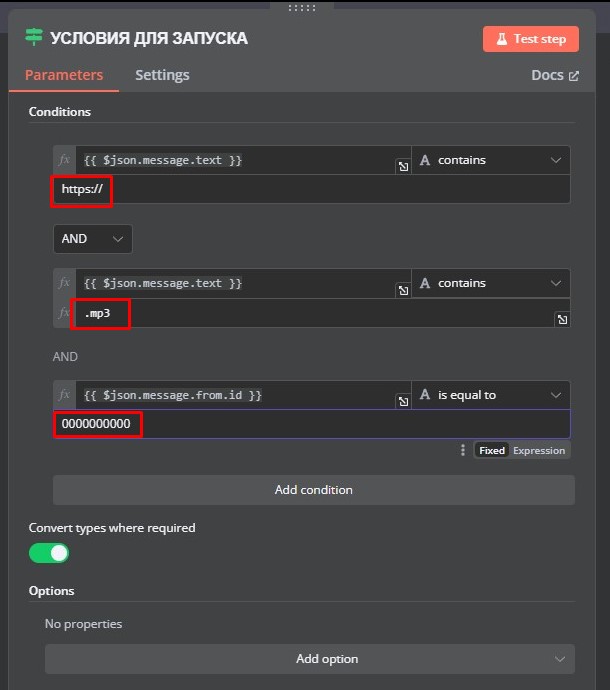
Task: Open the Docs external link
Action: click(555, 75)
